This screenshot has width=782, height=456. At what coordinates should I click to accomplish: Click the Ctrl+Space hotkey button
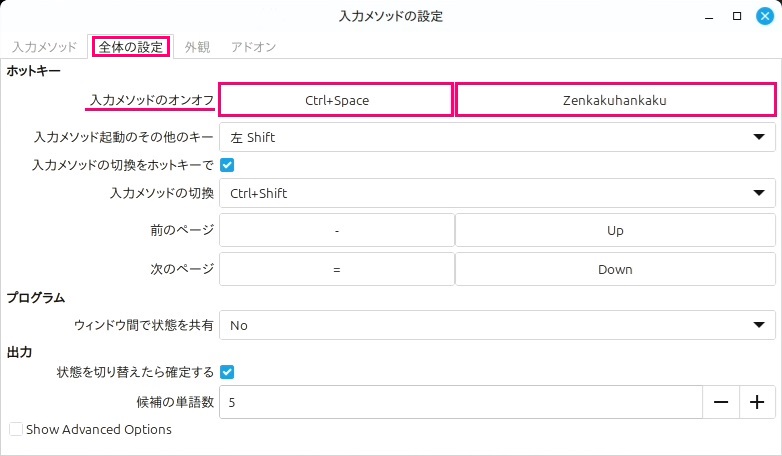[336, 100]
